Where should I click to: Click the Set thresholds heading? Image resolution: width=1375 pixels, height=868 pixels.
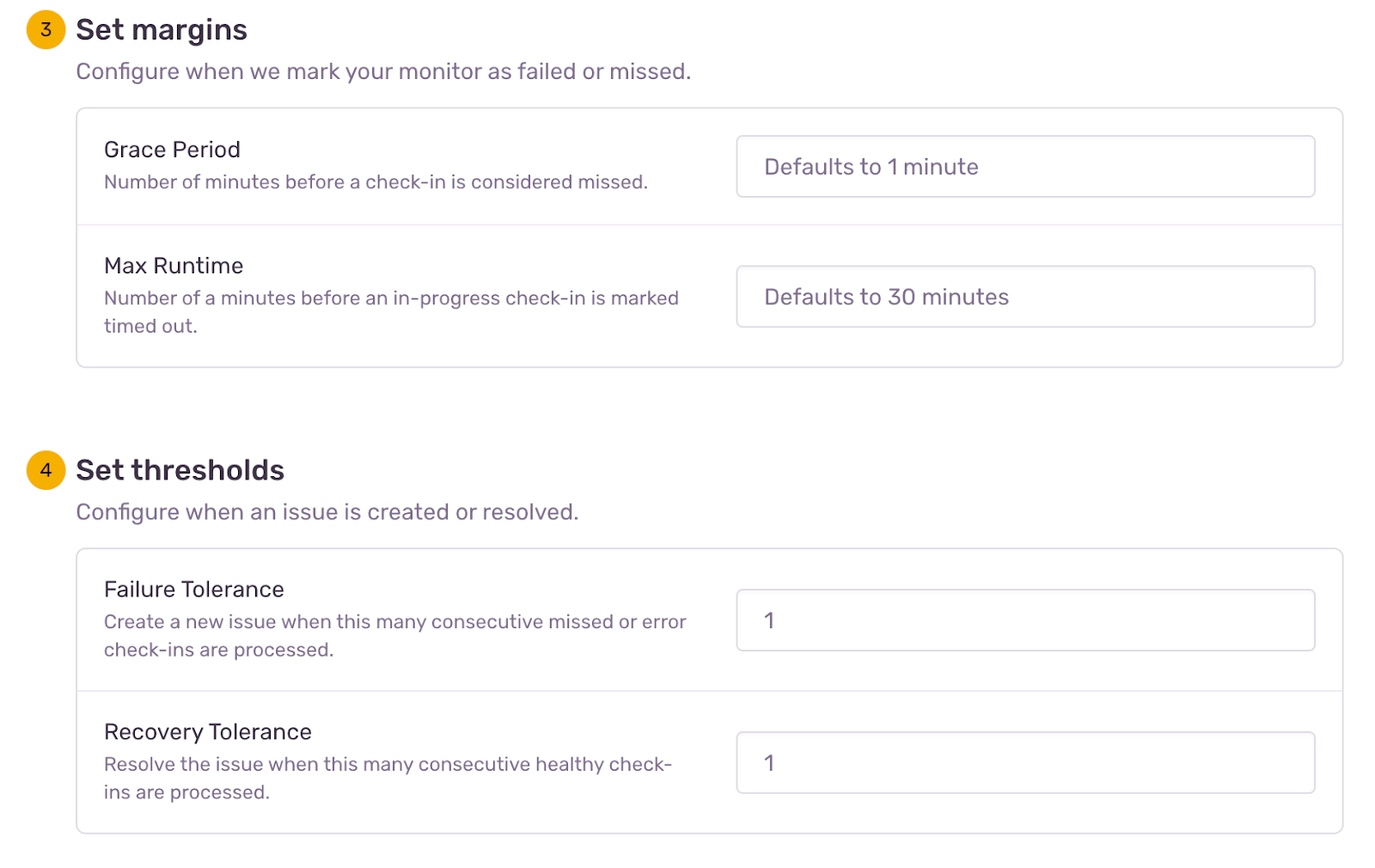coord(180,470)
